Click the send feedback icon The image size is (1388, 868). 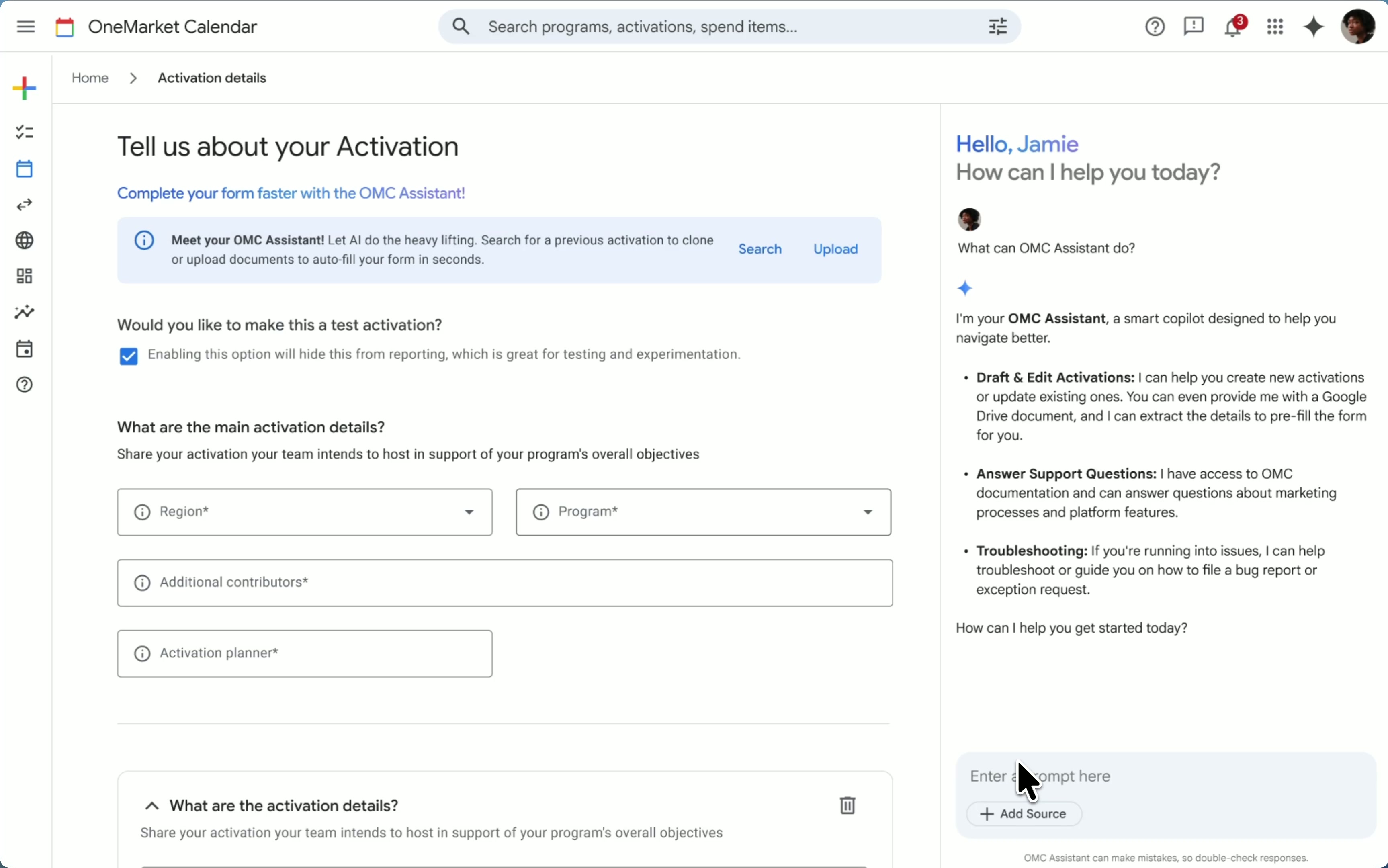(1194, 27)
